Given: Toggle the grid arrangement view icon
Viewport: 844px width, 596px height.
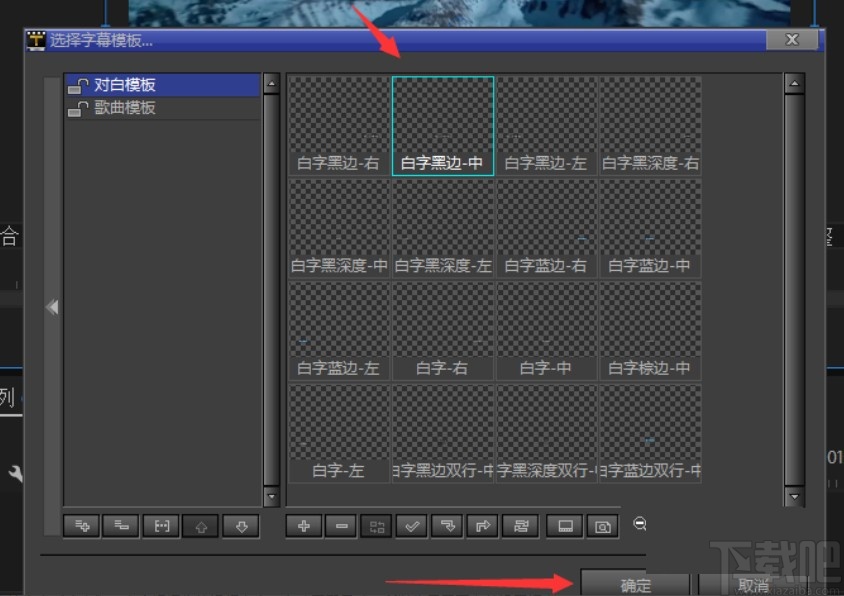Looking at the screenshot, I should [375, 526].
